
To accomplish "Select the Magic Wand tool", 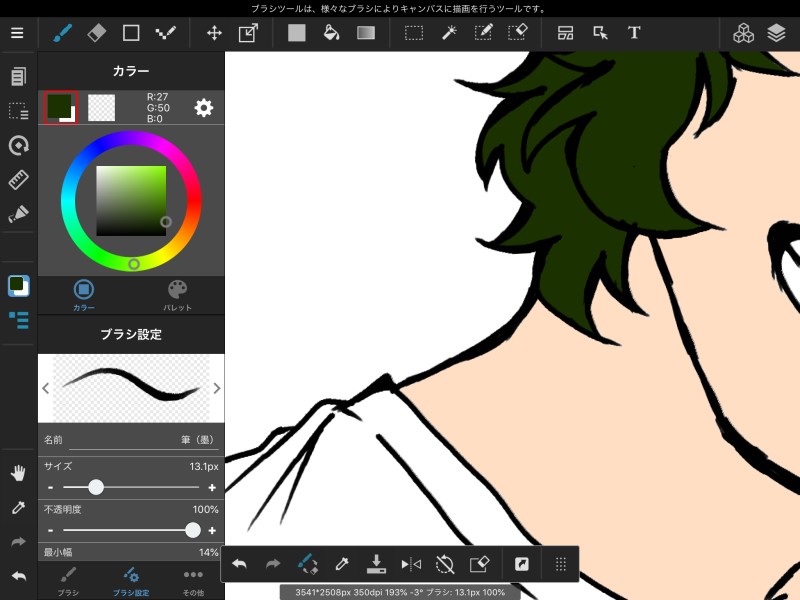I will [x=449, y=33].
